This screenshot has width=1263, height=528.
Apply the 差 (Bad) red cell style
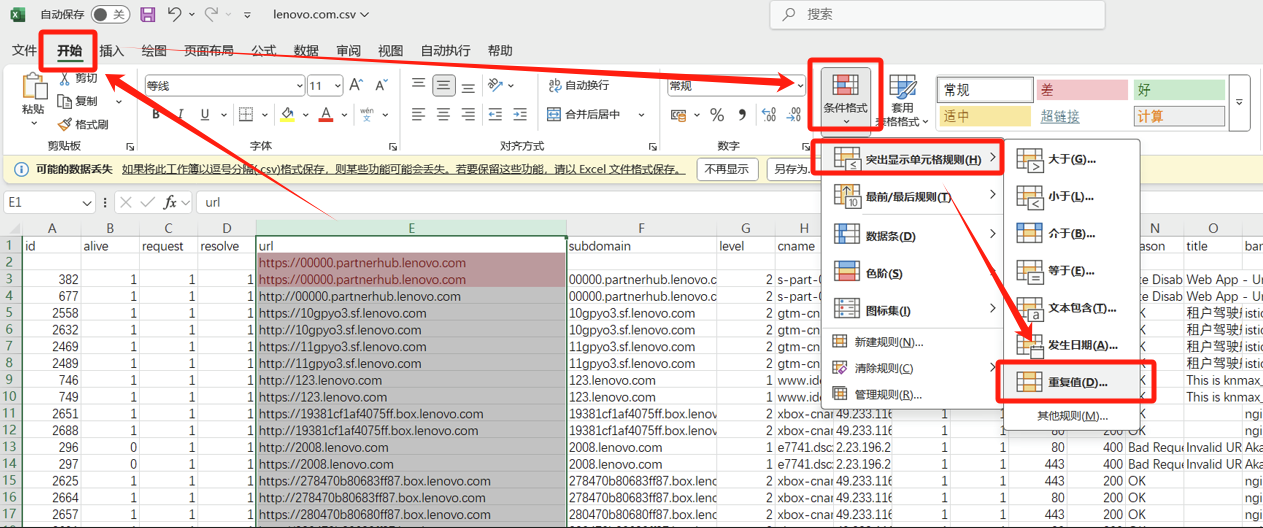pos(1082,90)
